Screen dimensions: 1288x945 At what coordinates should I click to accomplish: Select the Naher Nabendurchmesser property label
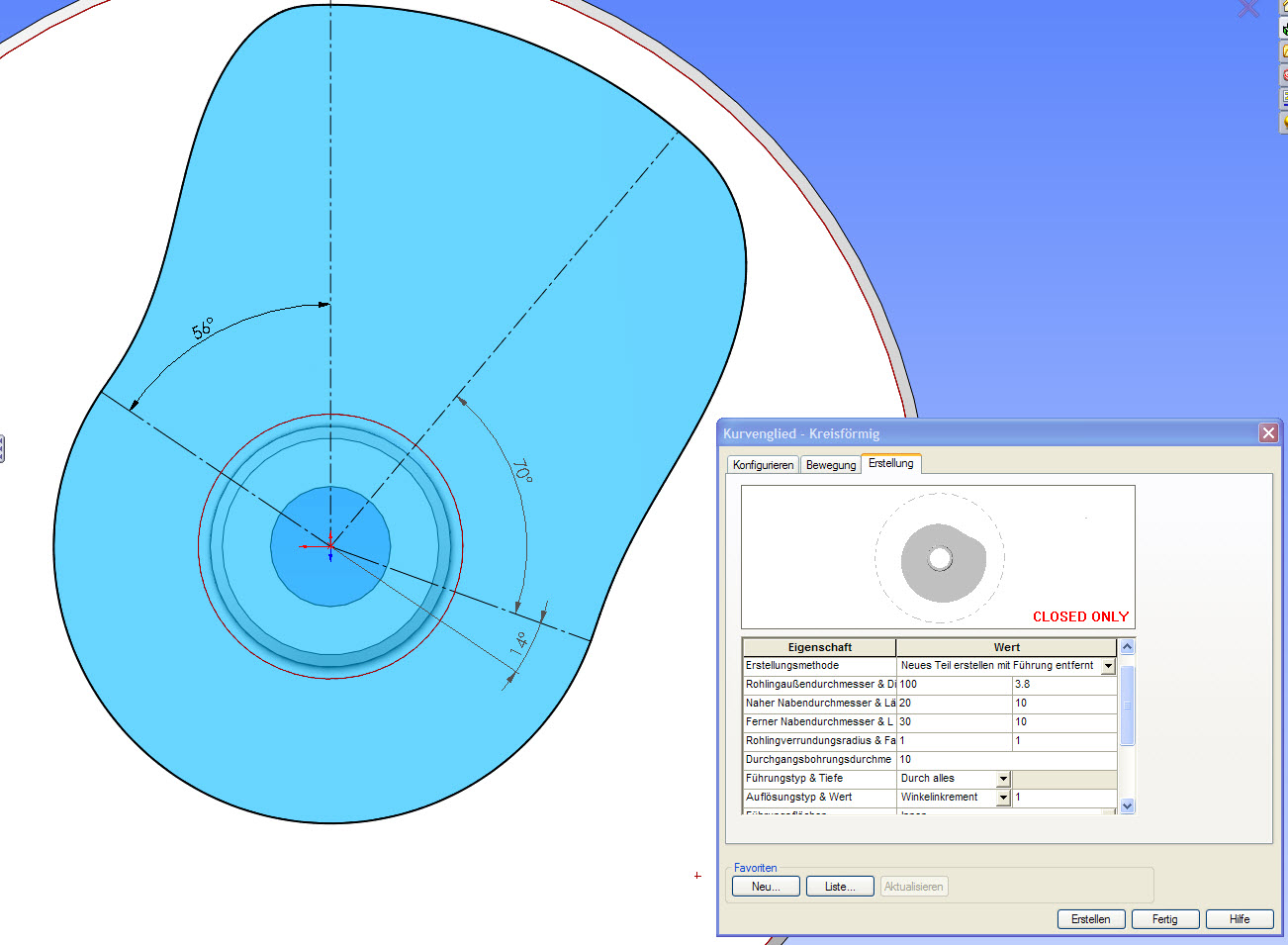click(819, 704)
